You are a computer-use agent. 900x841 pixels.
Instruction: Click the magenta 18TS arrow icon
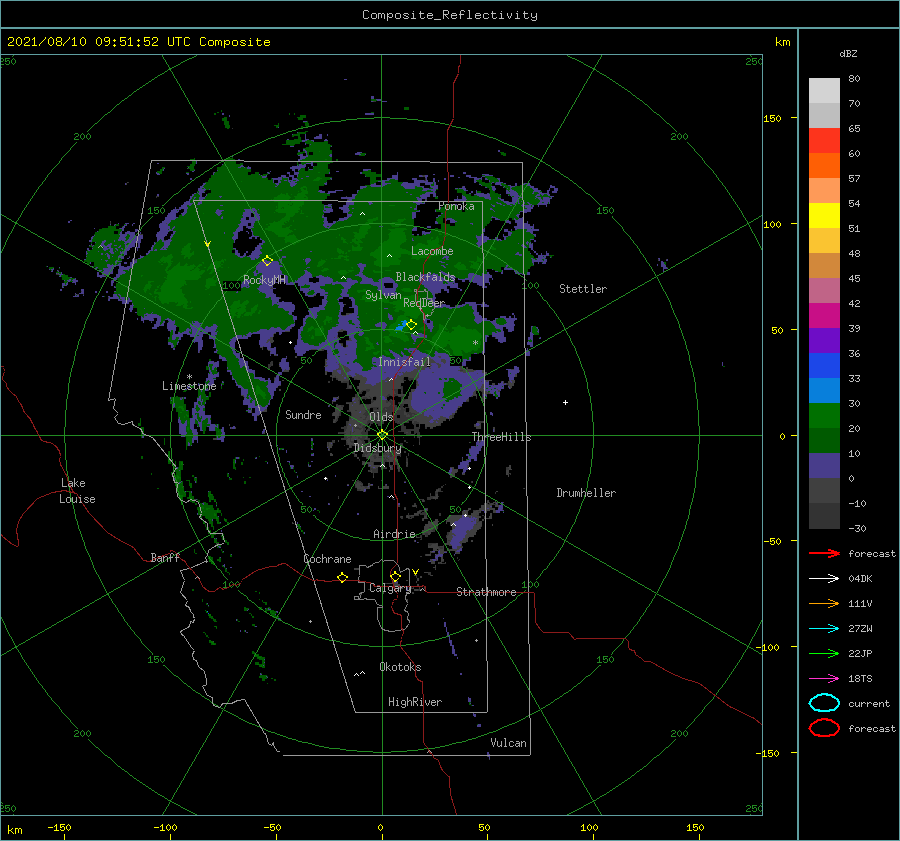pos(824,679)
